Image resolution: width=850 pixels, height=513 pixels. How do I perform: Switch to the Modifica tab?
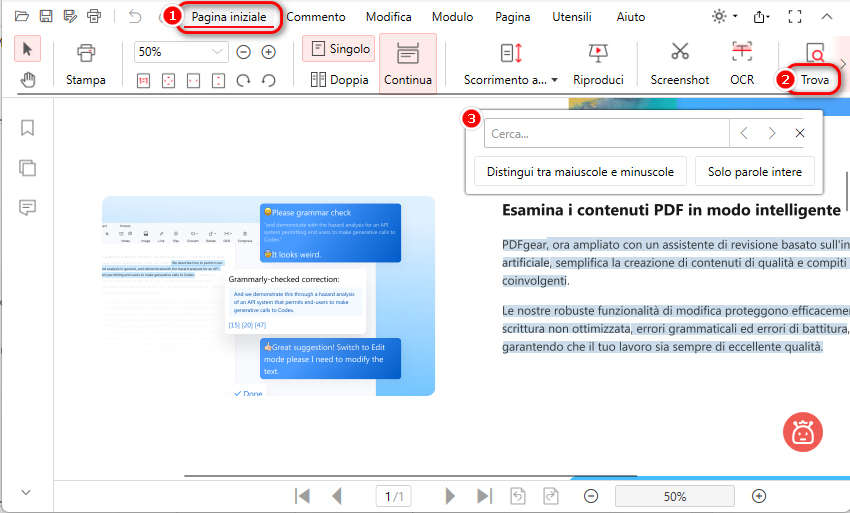point(389,17)
